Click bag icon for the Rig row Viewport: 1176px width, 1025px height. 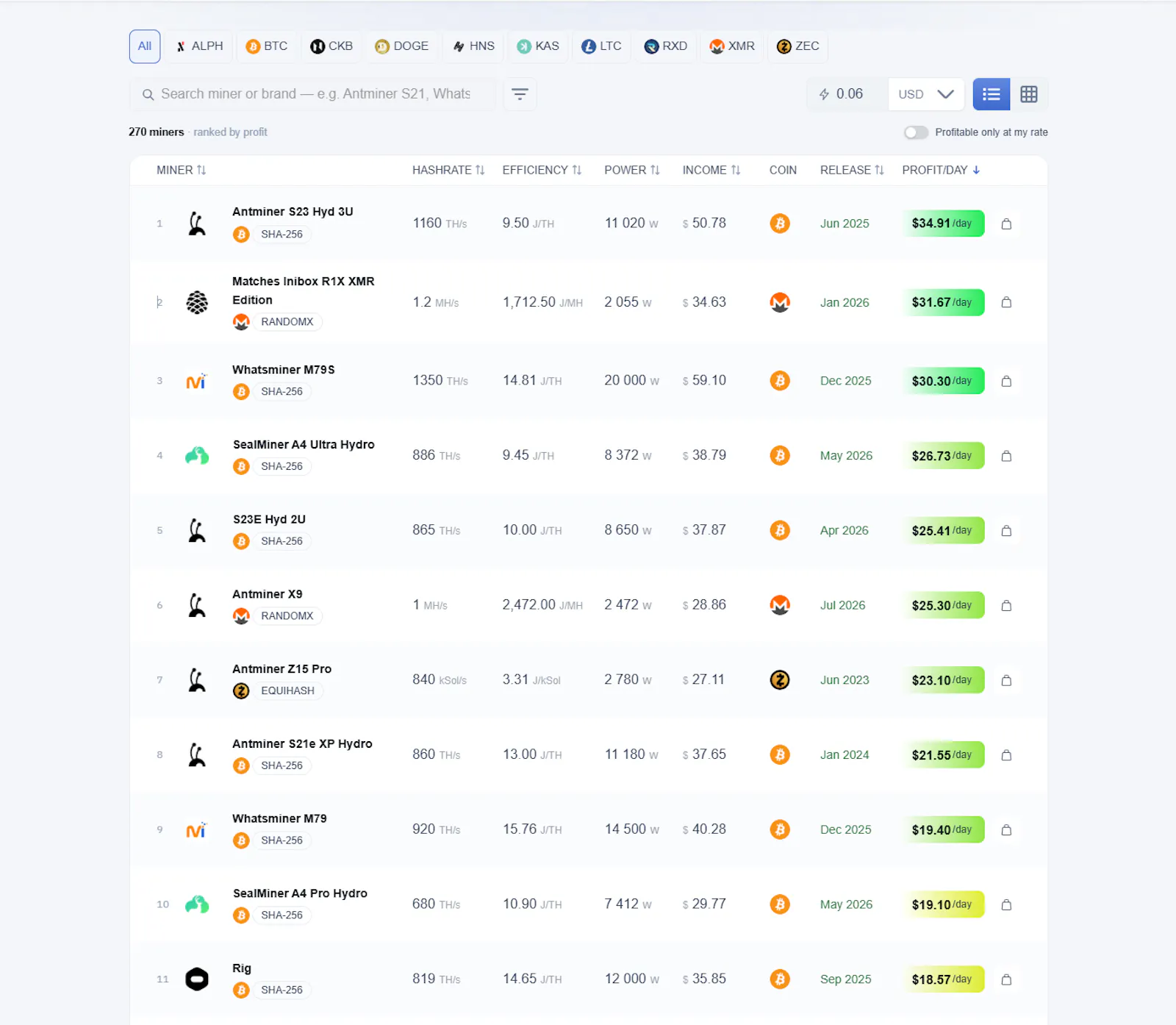point(1006,979)
